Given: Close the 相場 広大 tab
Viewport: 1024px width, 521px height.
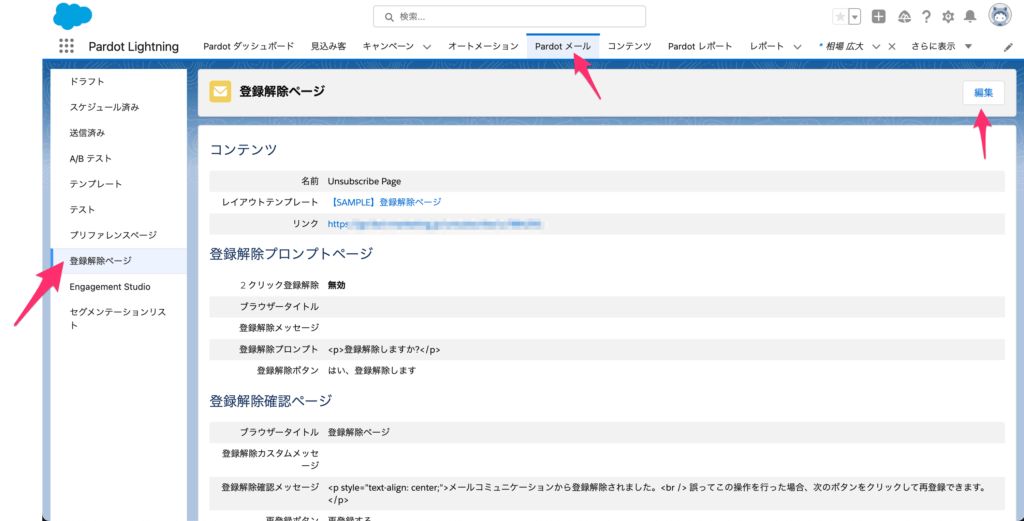Looking at the screenshot, I should [x=892, y=47].
